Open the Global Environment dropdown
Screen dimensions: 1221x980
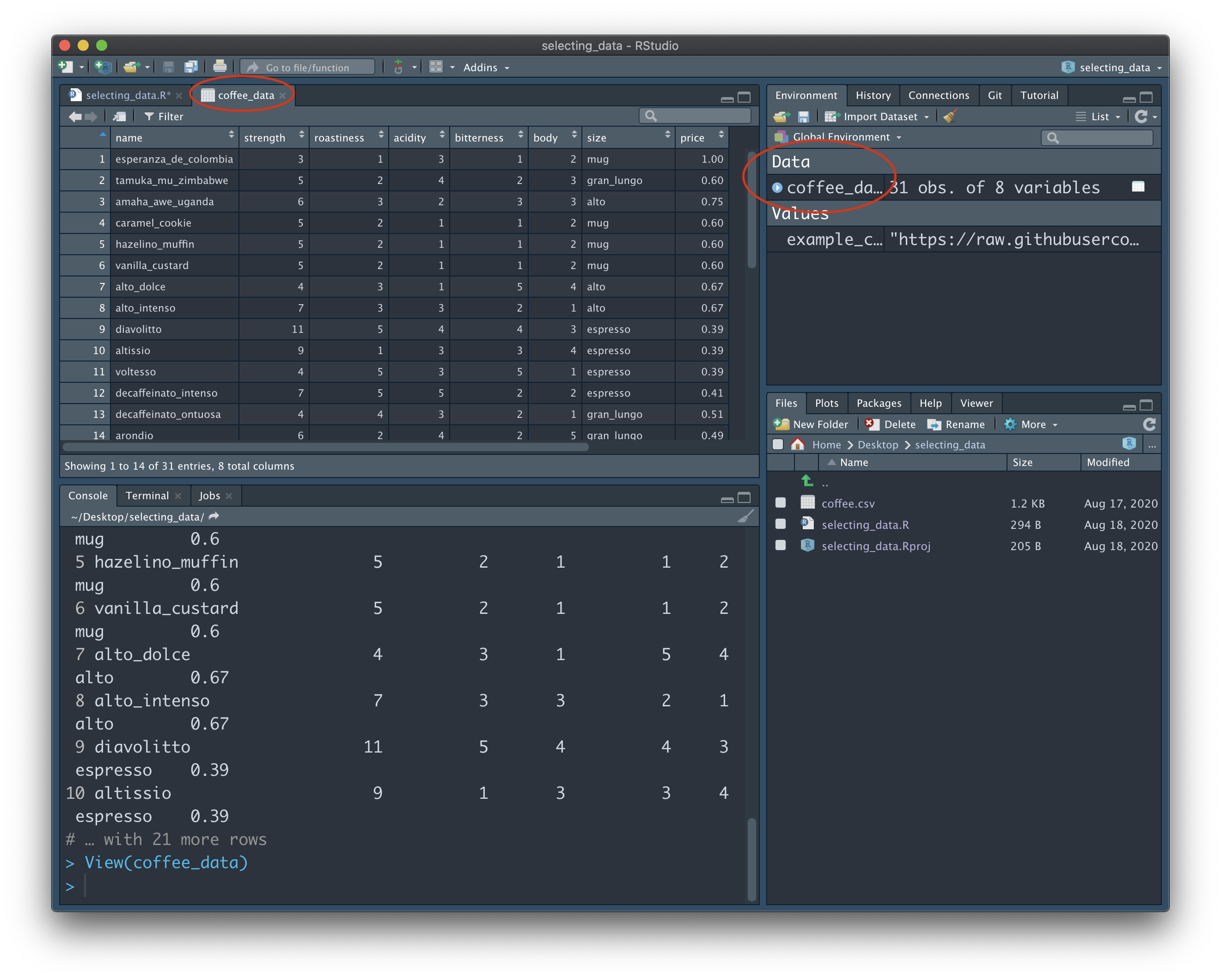837,137
